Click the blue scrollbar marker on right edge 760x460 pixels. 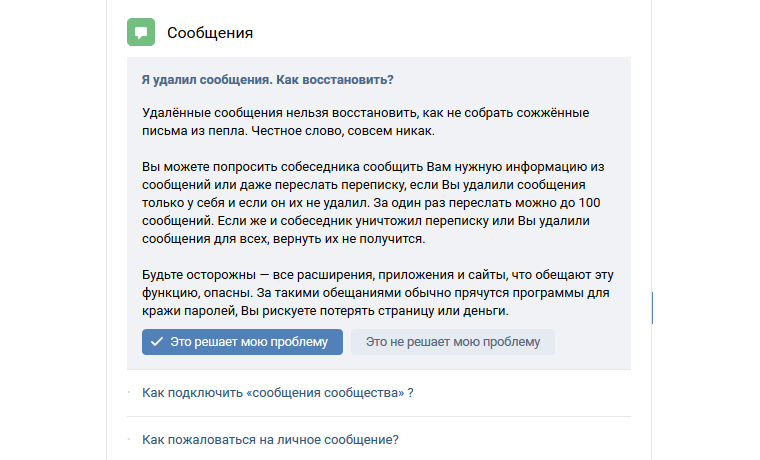652,308
